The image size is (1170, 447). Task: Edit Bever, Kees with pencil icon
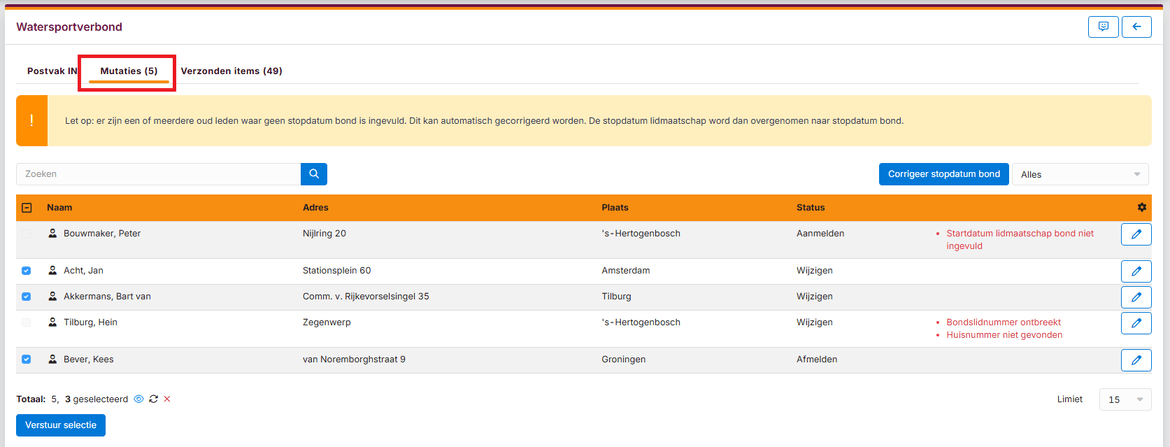point(1136,360)
